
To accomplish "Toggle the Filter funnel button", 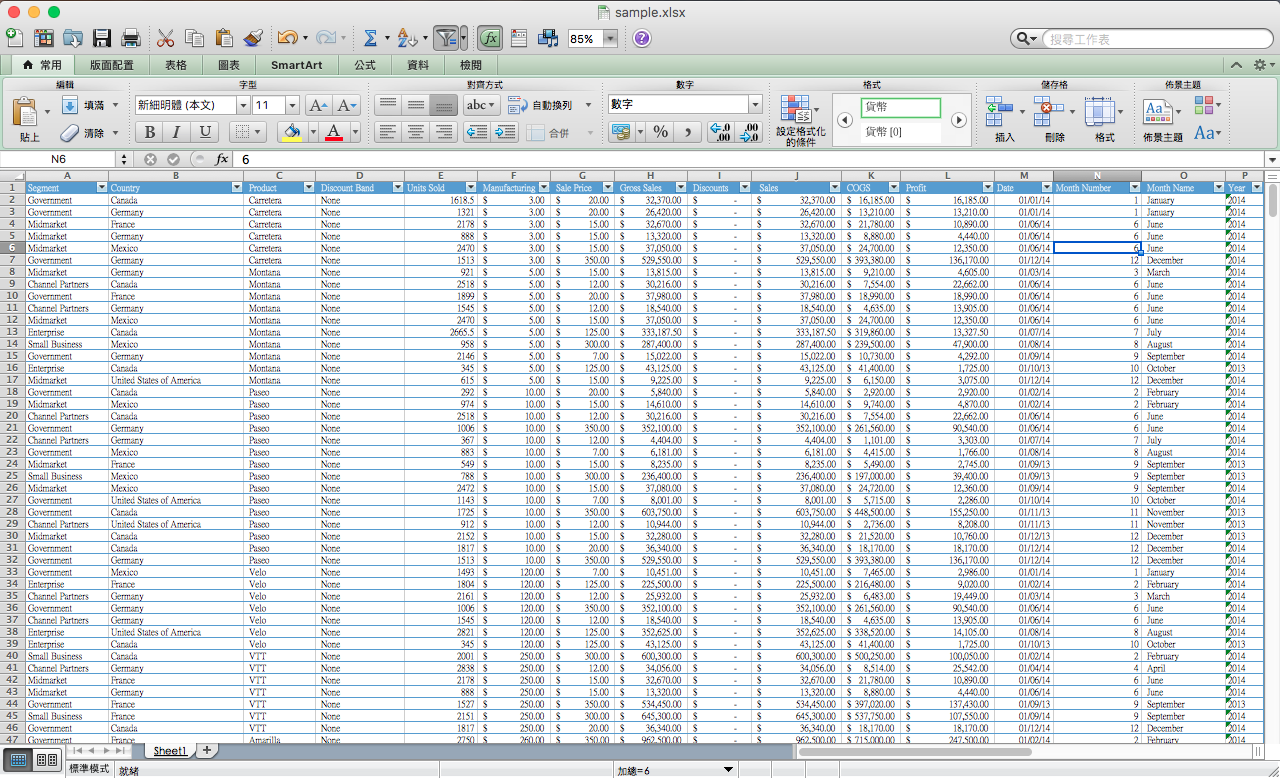I will click(448, 39).
